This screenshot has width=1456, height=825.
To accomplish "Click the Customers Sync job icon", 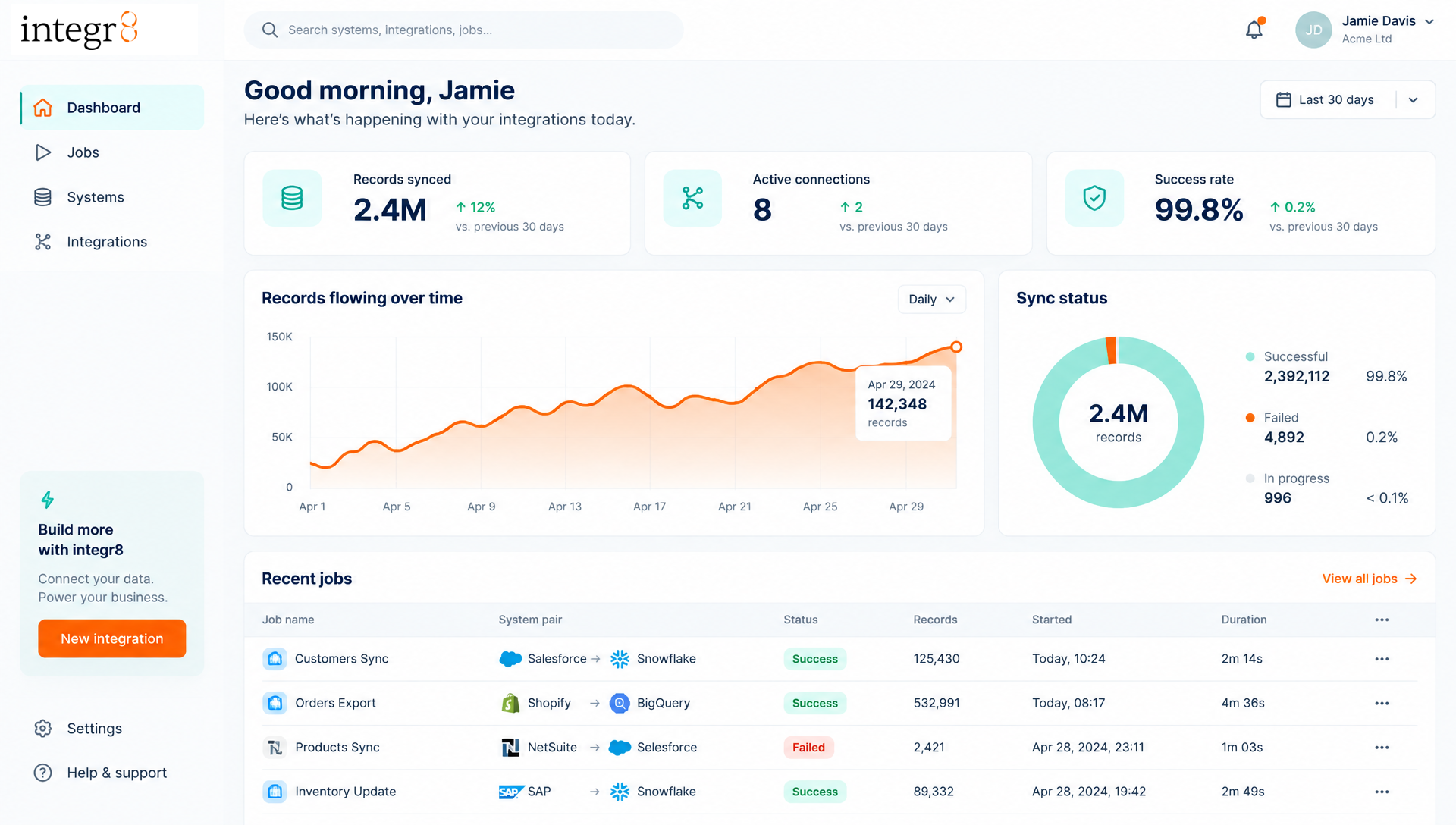I will click(x=275, y=659).
